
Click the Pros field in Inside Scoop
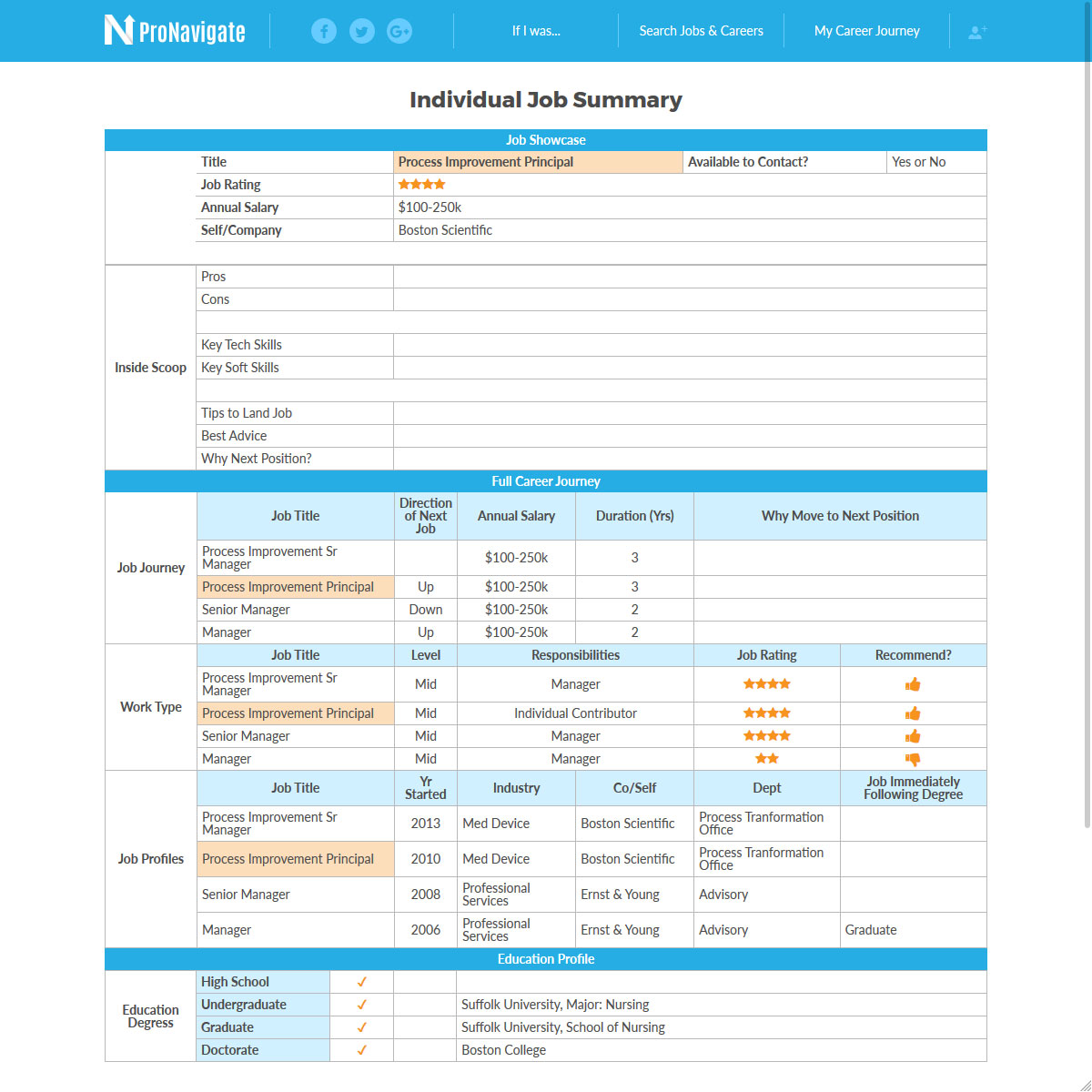[689, 277]
